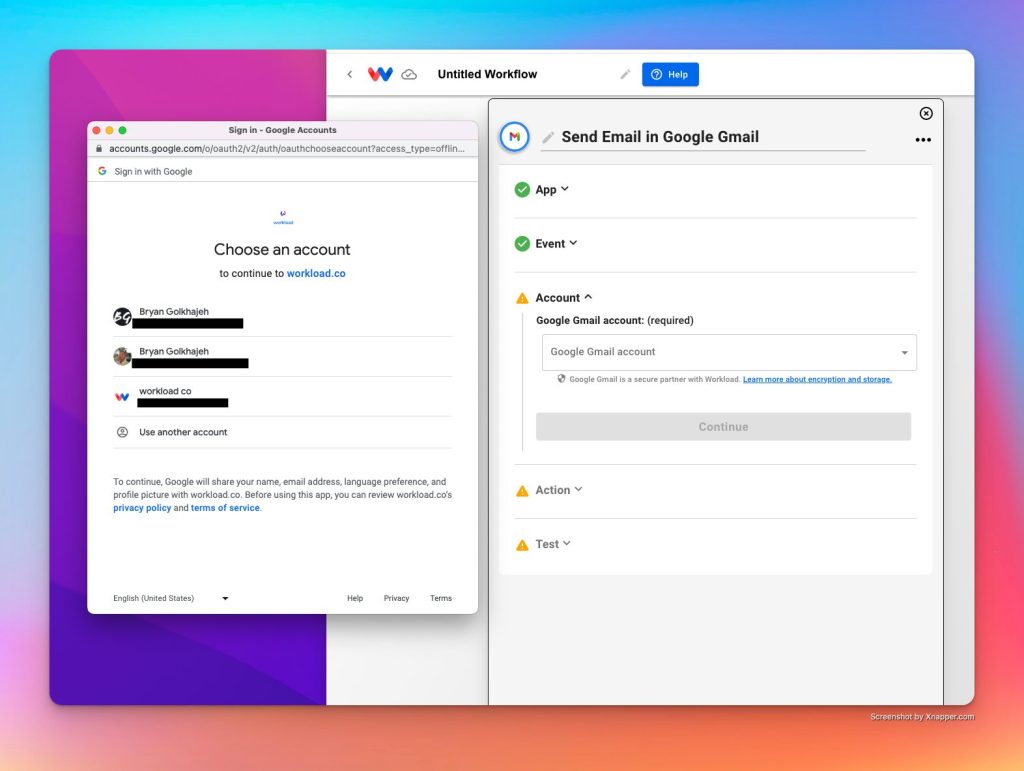The image size is (1024, 771).
Task: Click the green check beside App
Action: [522, 190]
